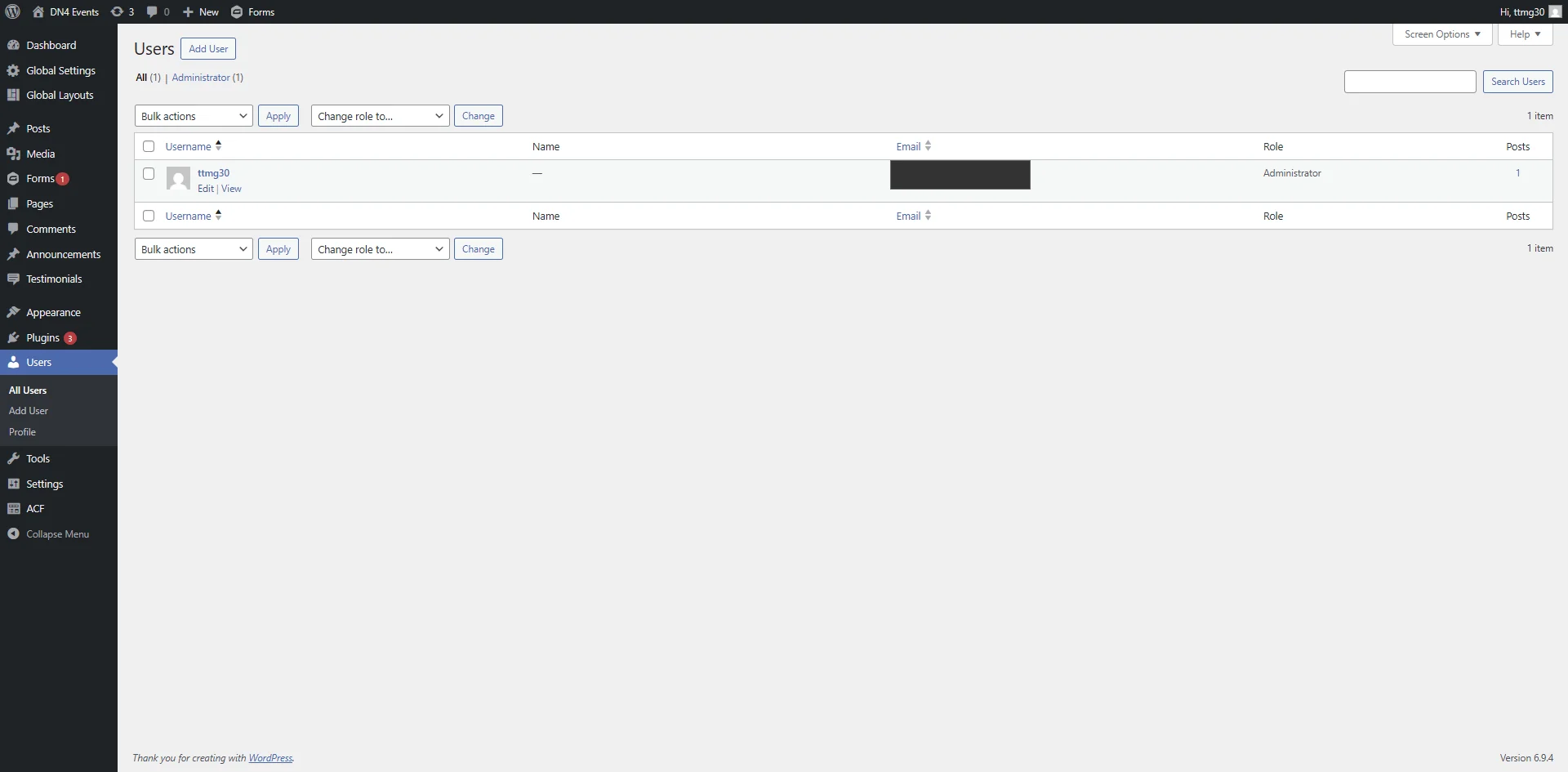Open the New item menu
This screenshot has width=1568, height=772.
(x=200, y=11)
